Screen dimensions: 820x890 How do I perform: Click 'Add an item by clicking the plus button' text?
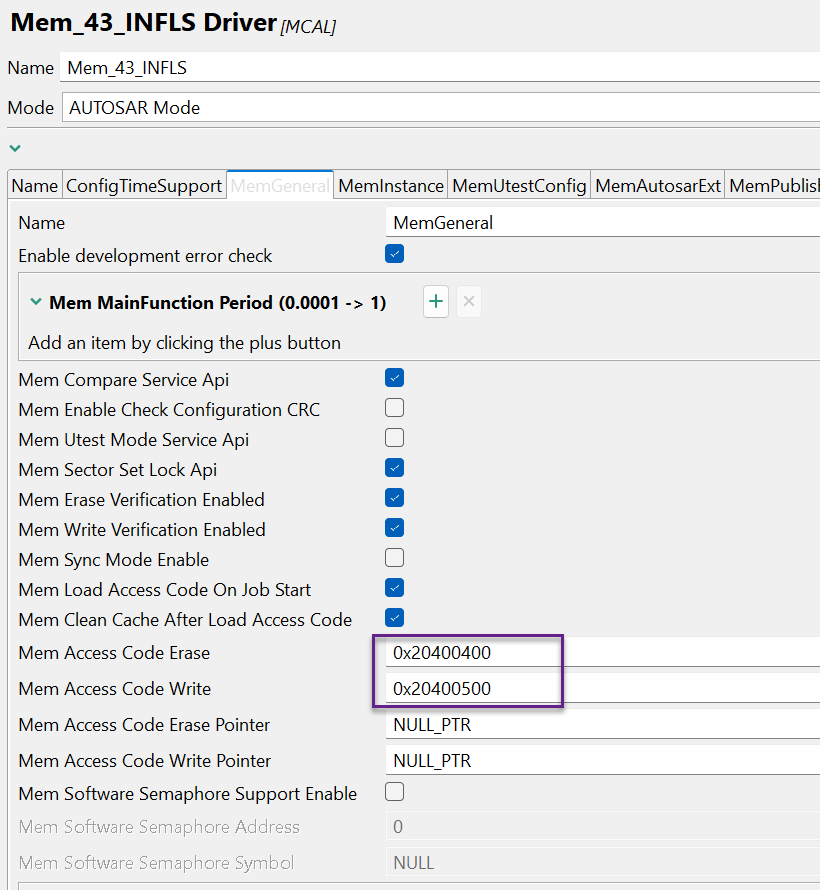click(184, 343)
